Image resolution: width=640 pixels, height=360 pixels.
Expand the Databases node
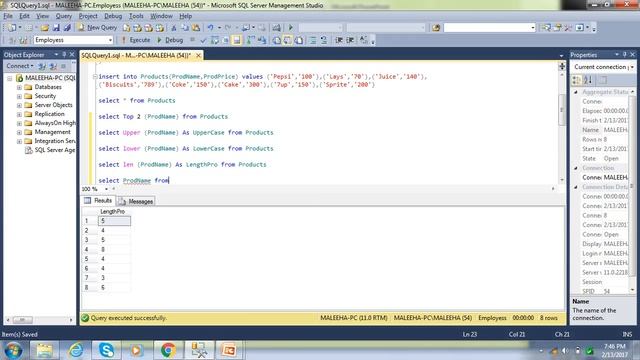[x=19, y=87]
